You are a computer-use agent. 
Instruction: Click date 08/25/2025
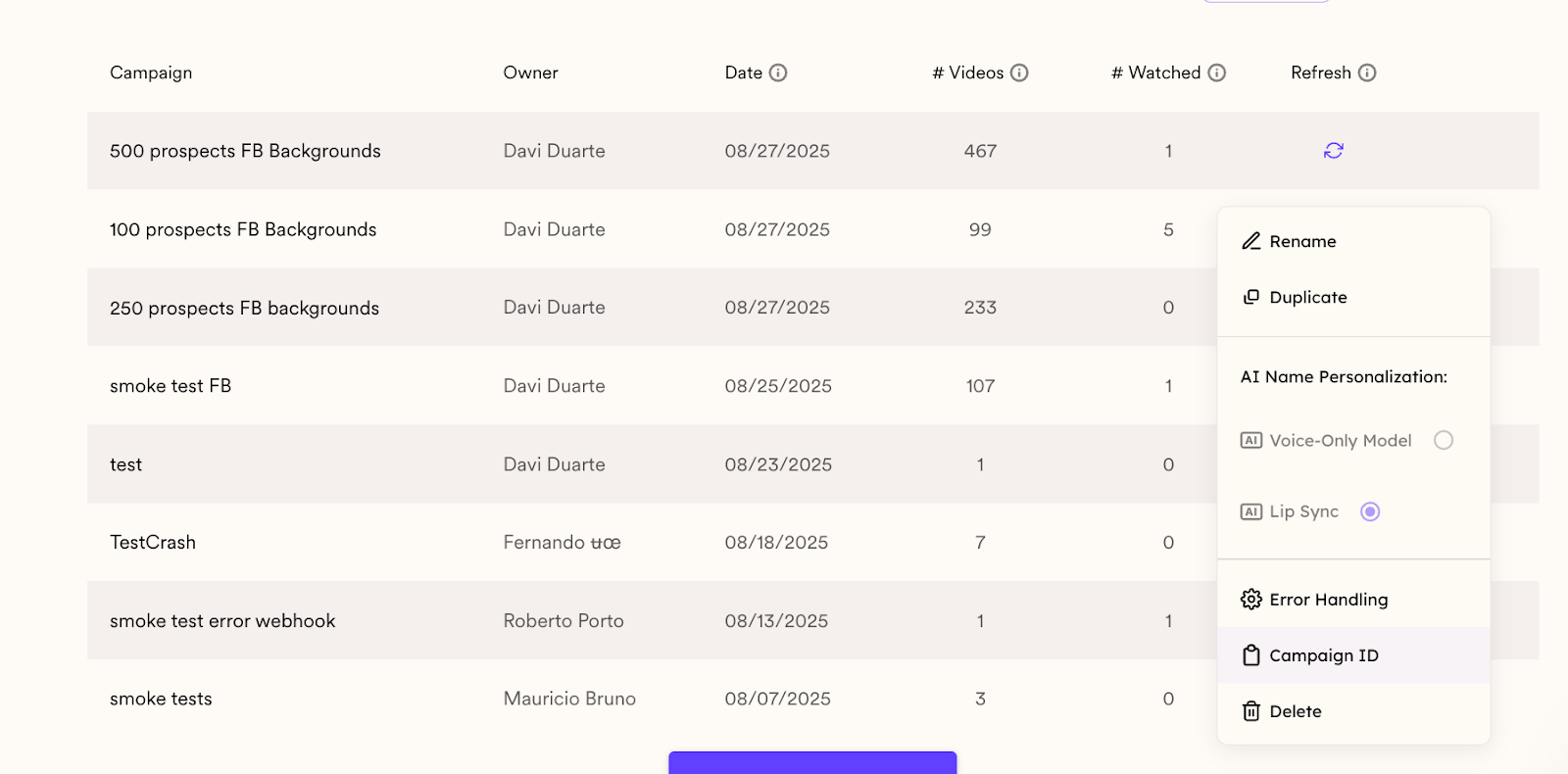[x=778, y=386]
